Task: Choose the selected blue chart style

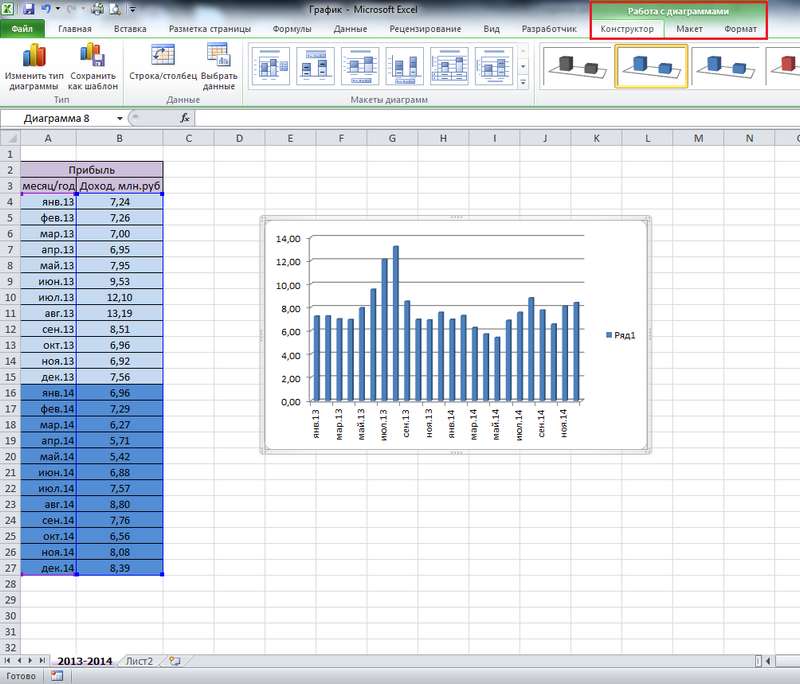Action: coord(652,67)
